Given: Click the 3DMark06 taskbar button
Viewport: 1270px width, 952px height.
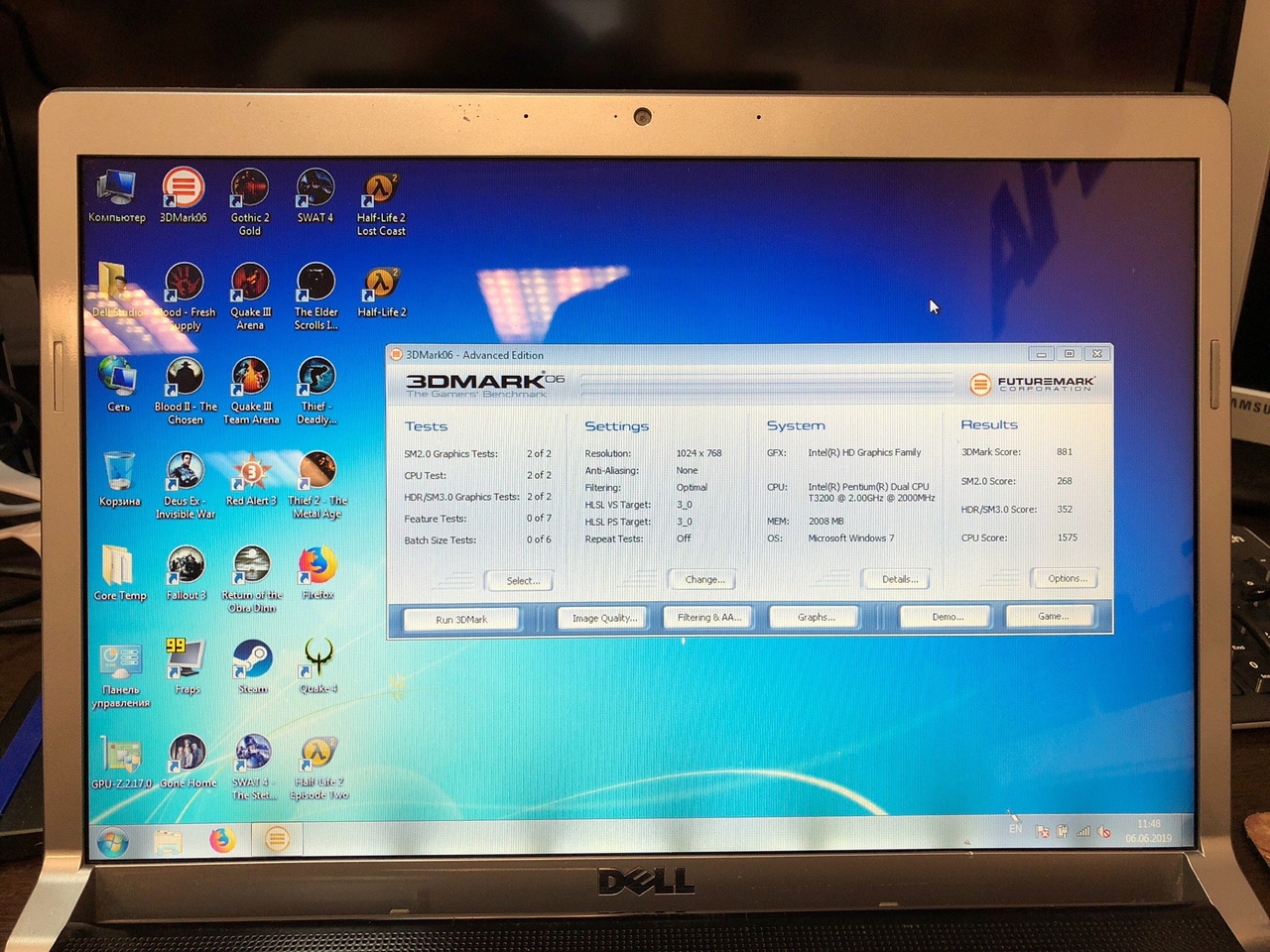Looking at the screenshot, I should click(277, 840).
